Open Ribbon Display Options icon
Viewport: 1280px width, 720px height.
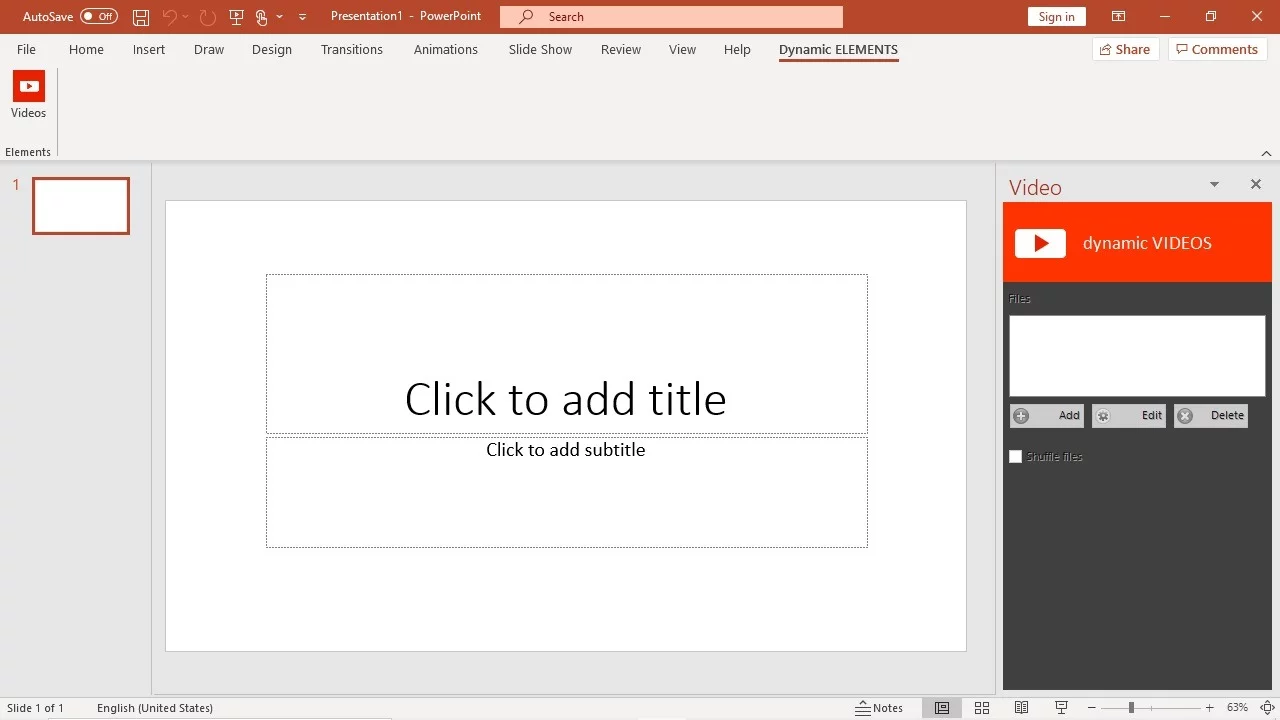pyautogui.click(x=1119, y=17)
